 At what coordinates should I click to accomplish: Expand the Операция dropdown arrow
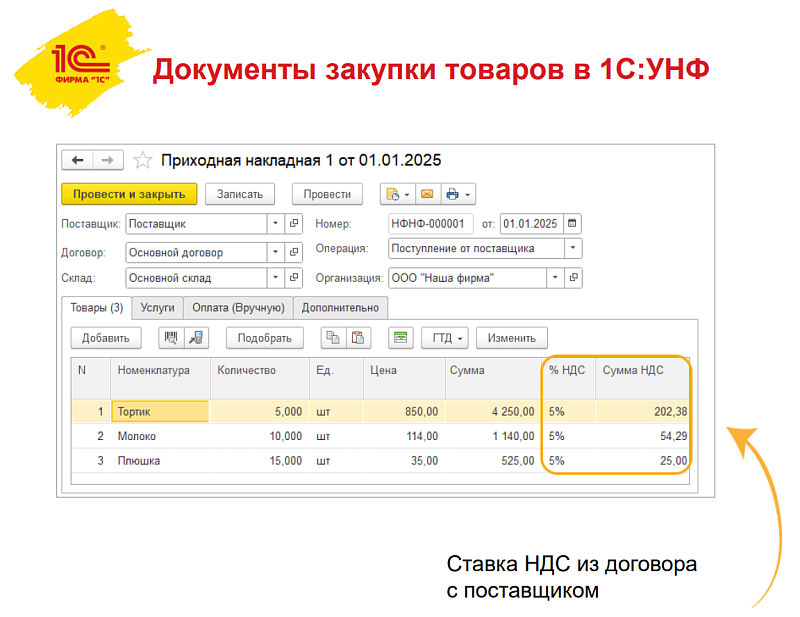coord(573,249)
